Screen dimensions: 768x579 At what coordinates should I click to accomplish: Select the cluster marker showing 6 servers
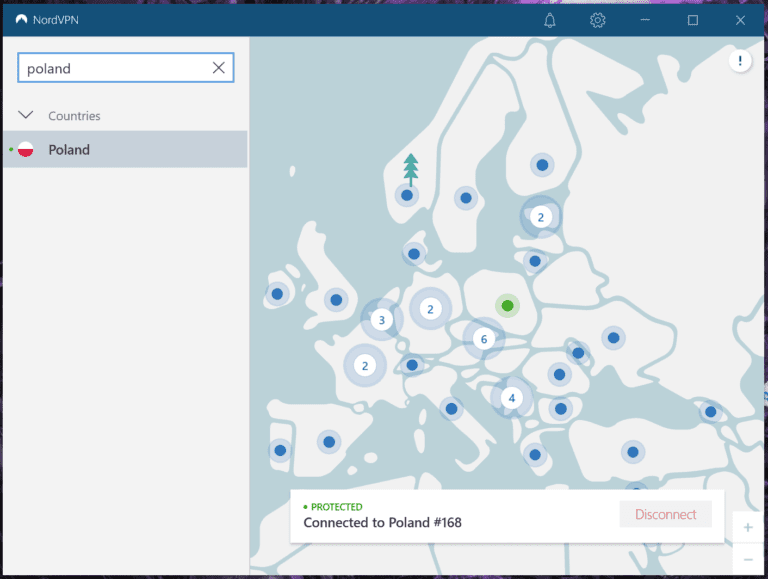click(x=484, y=339)
